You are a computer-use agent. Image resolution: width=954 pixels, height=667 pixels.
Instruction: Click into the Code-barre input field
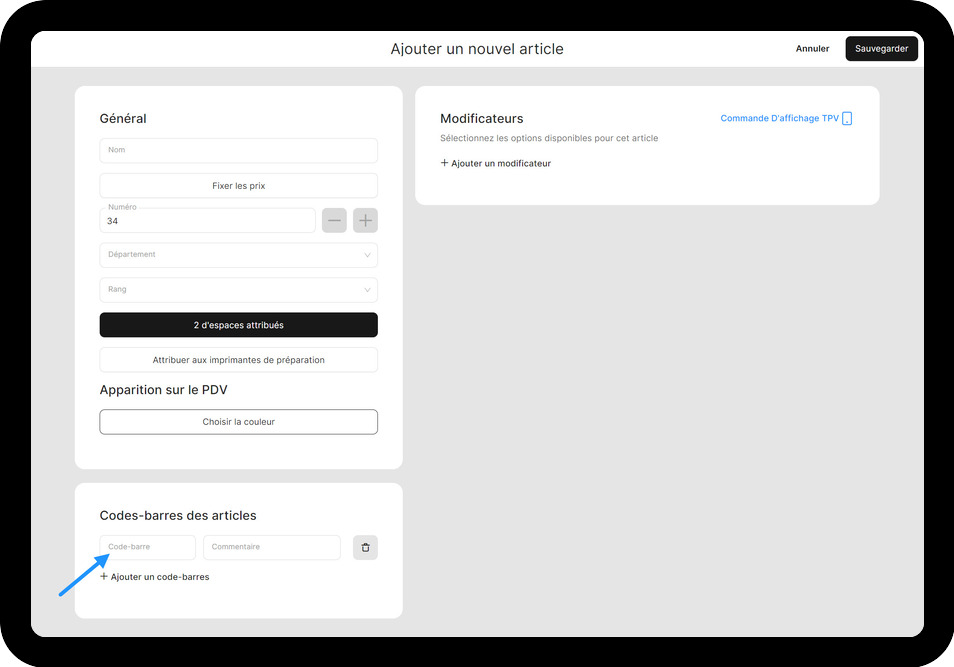pos(148,548)
